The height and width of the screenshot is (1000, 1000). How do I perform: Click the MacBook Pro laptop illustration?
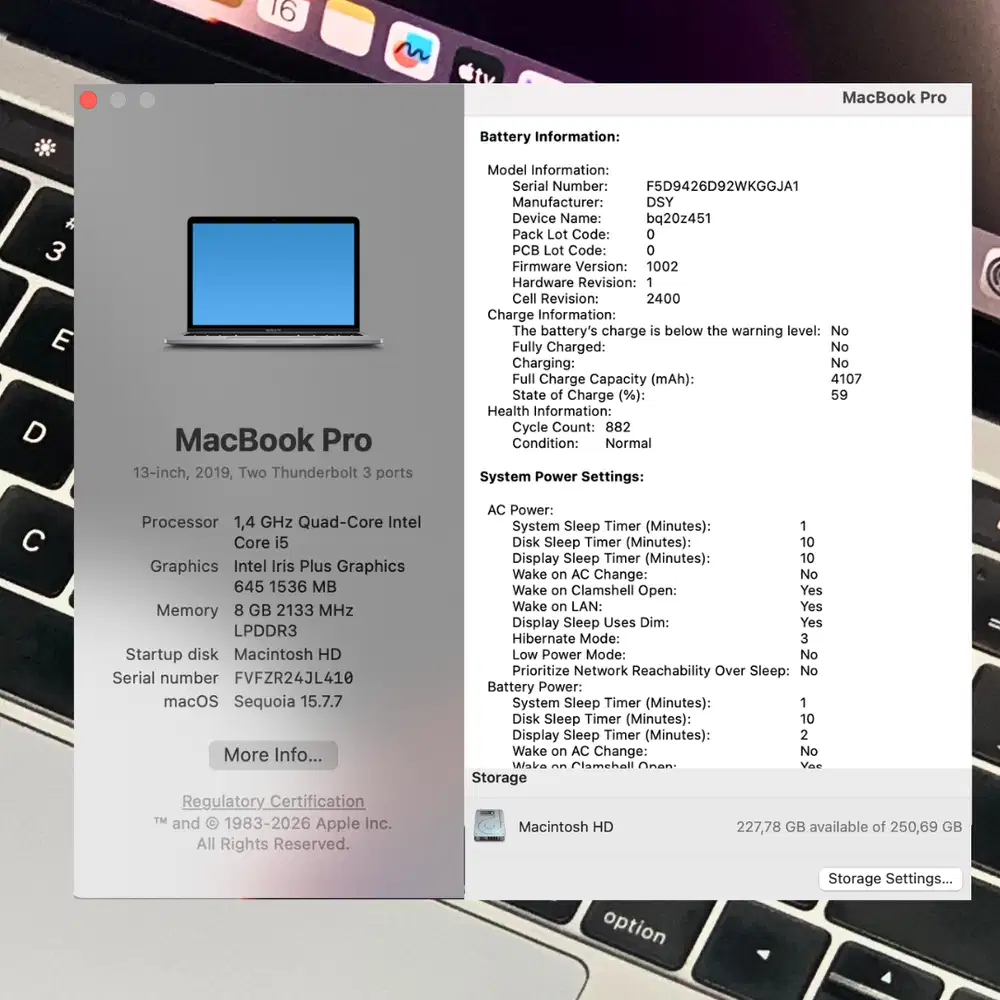pyautogui.click(x=273, y=281)
